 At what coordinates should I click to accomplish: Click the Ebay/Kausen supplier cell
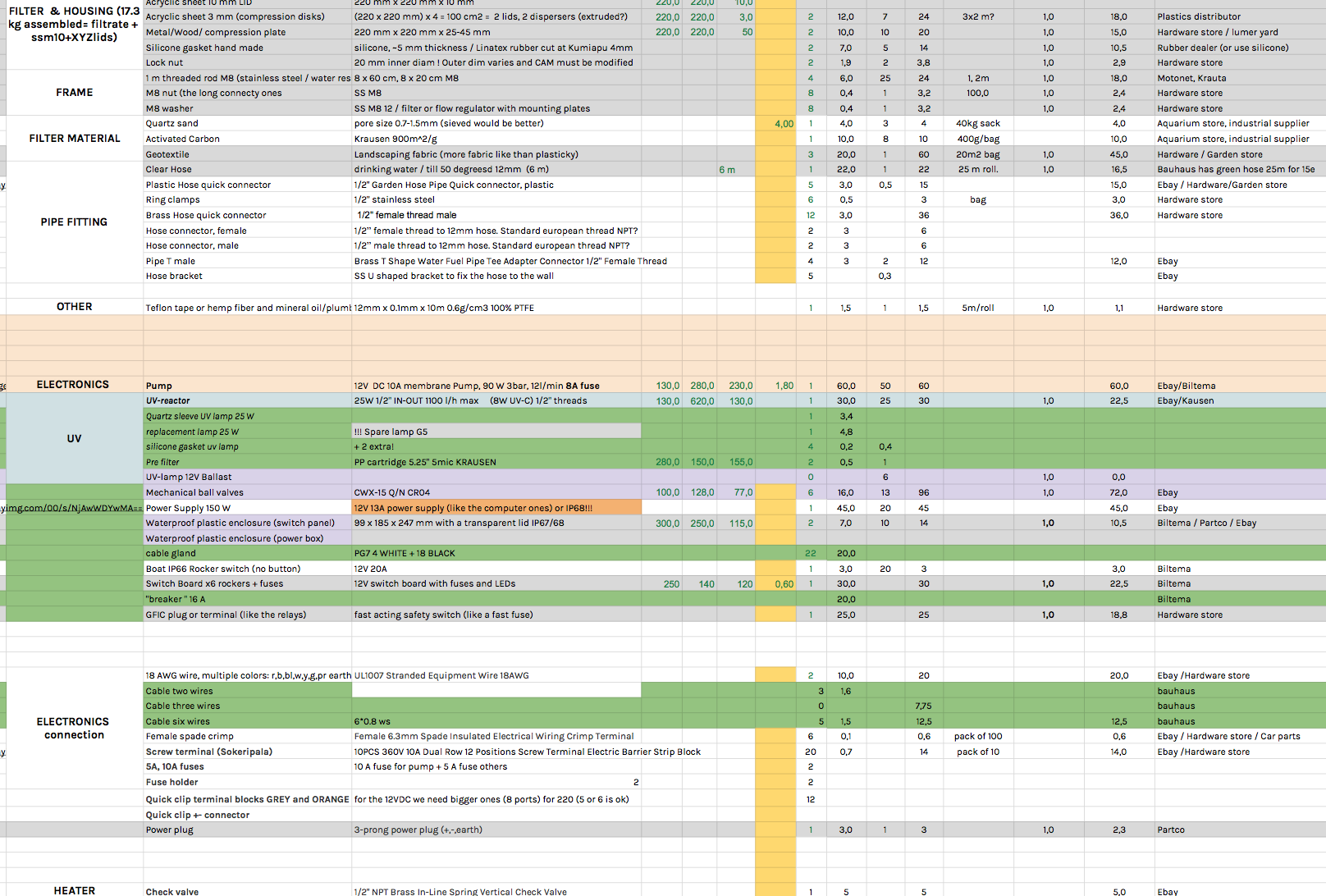[1240, 401]
